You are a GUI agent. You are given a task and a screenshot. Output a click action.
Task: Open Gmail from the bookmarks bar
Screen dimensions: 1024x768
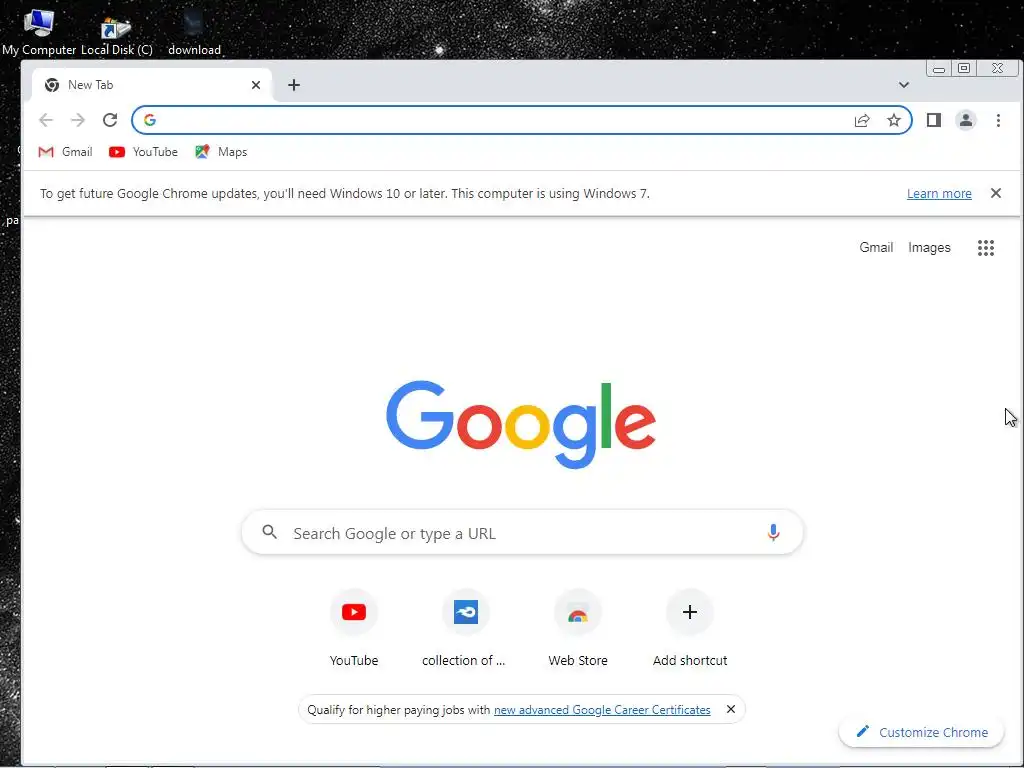[65, 152]
